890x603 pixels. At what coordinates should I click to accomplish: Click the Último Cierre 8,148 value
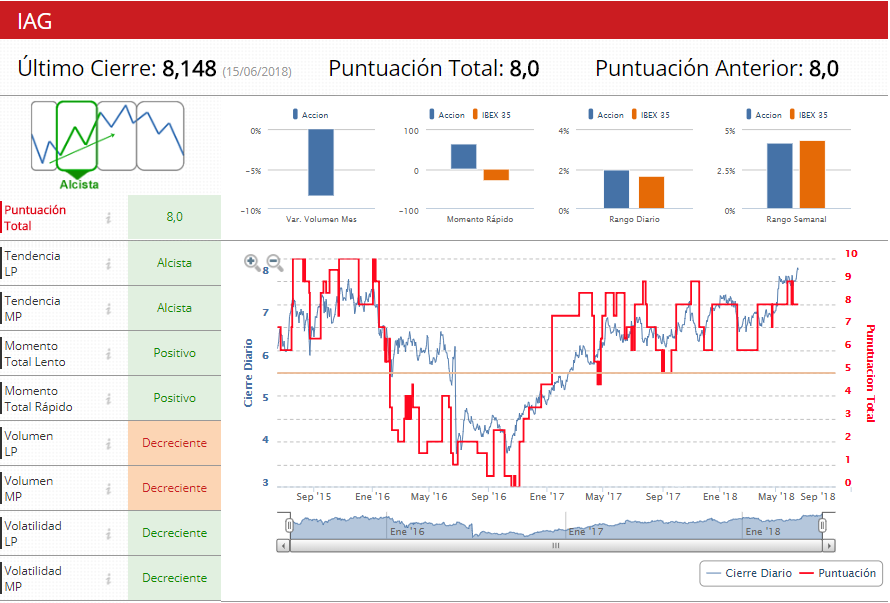pos(190,69)
